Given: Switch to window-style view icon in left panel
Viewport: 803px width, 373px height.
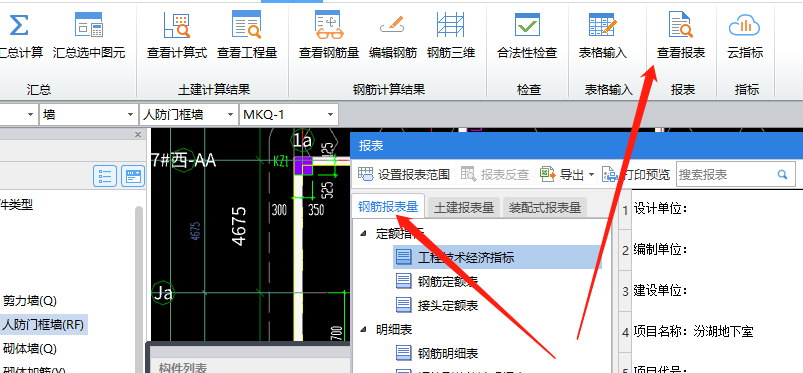Looking at the screenshot, I should (x=133, y=176).
